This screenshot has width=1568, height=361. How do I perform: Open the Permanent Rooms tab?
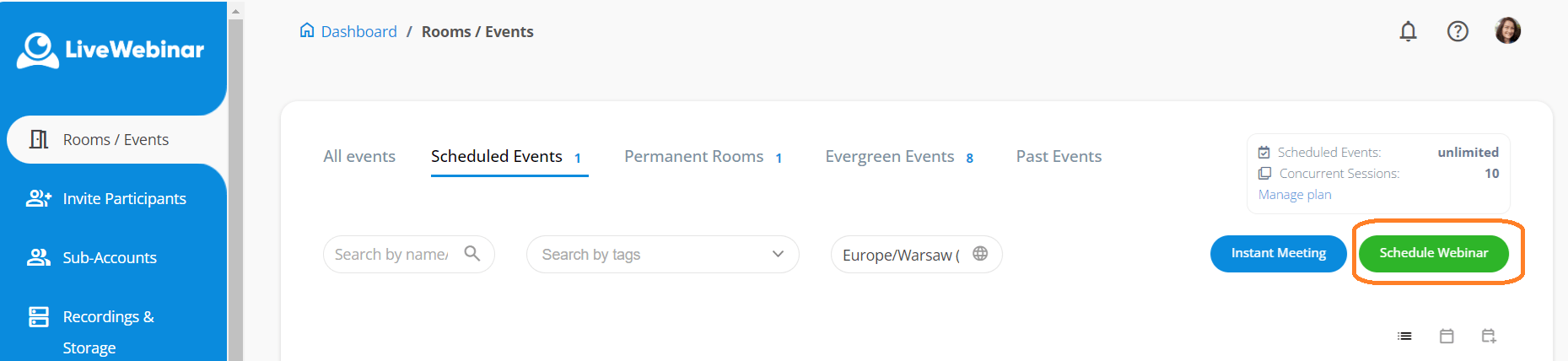click(x=694, y=156)
